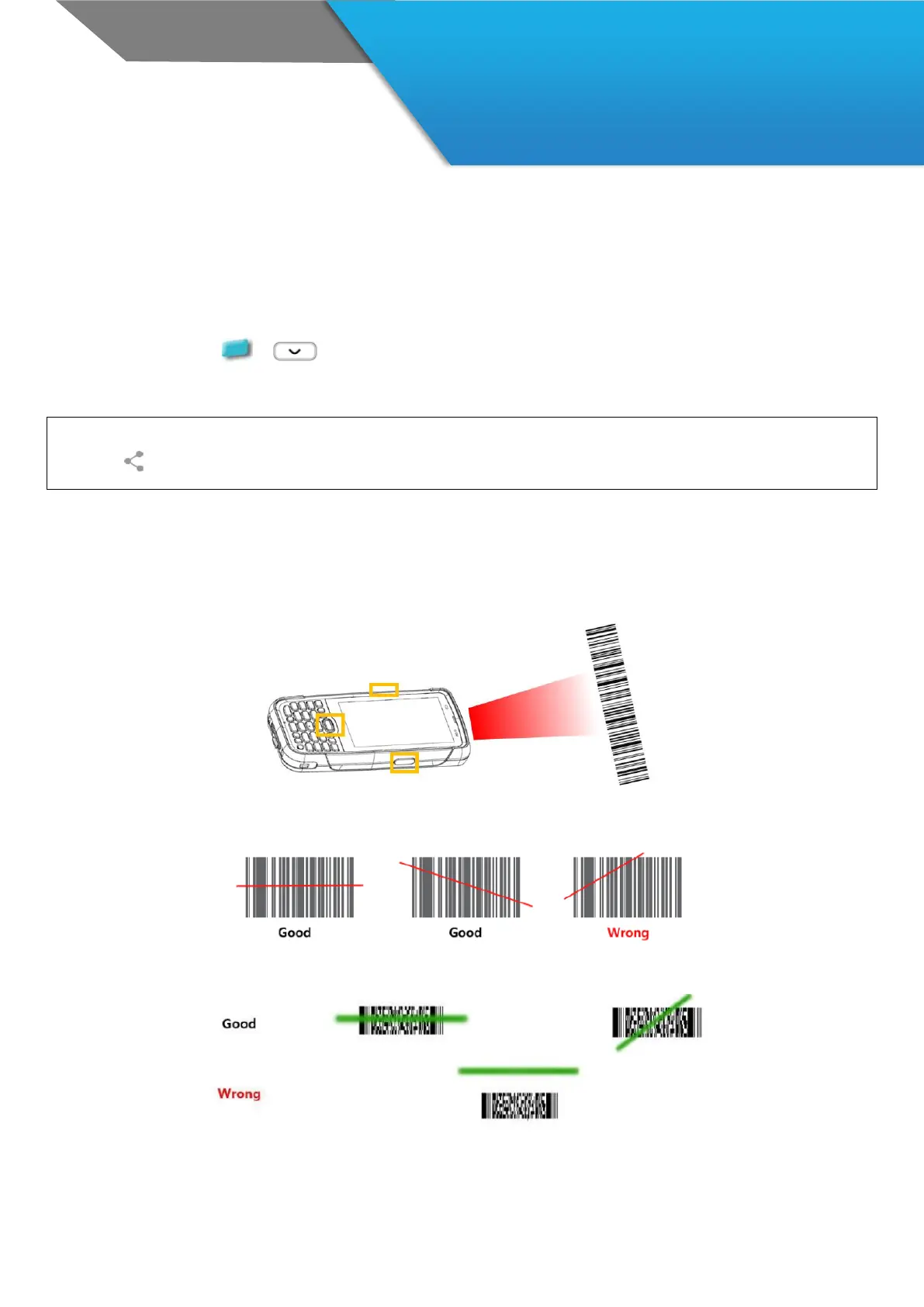
Task: Click the highlighted top button on the handheld device
Action: [383, 689]
